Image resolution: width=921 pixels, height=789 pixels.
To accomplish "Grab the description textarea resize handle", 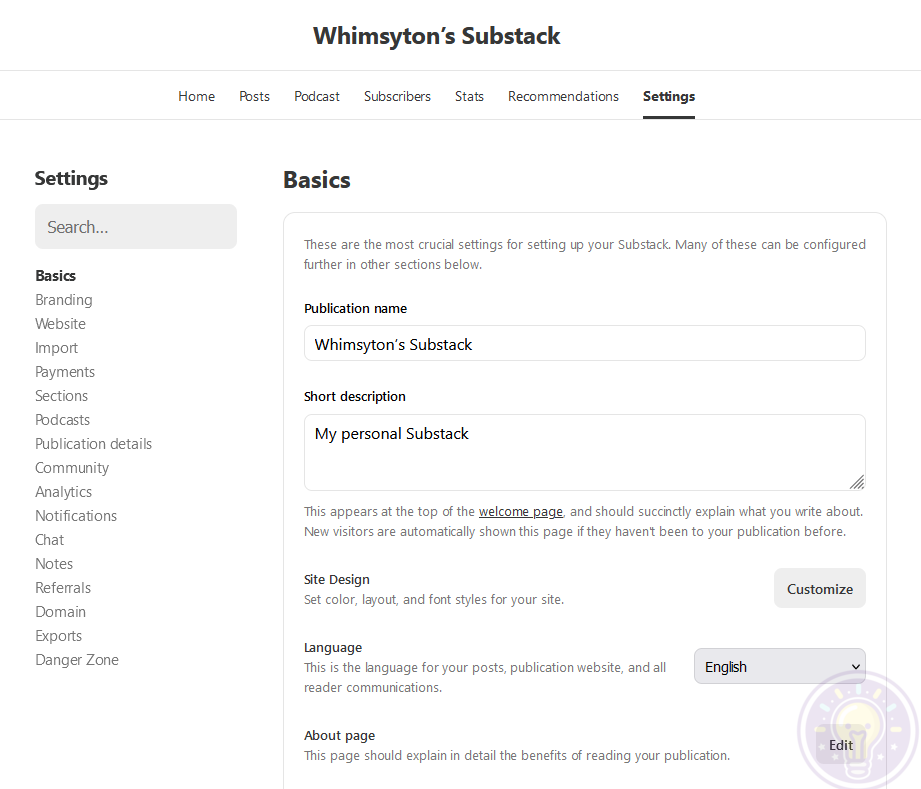I will (857, 482).
